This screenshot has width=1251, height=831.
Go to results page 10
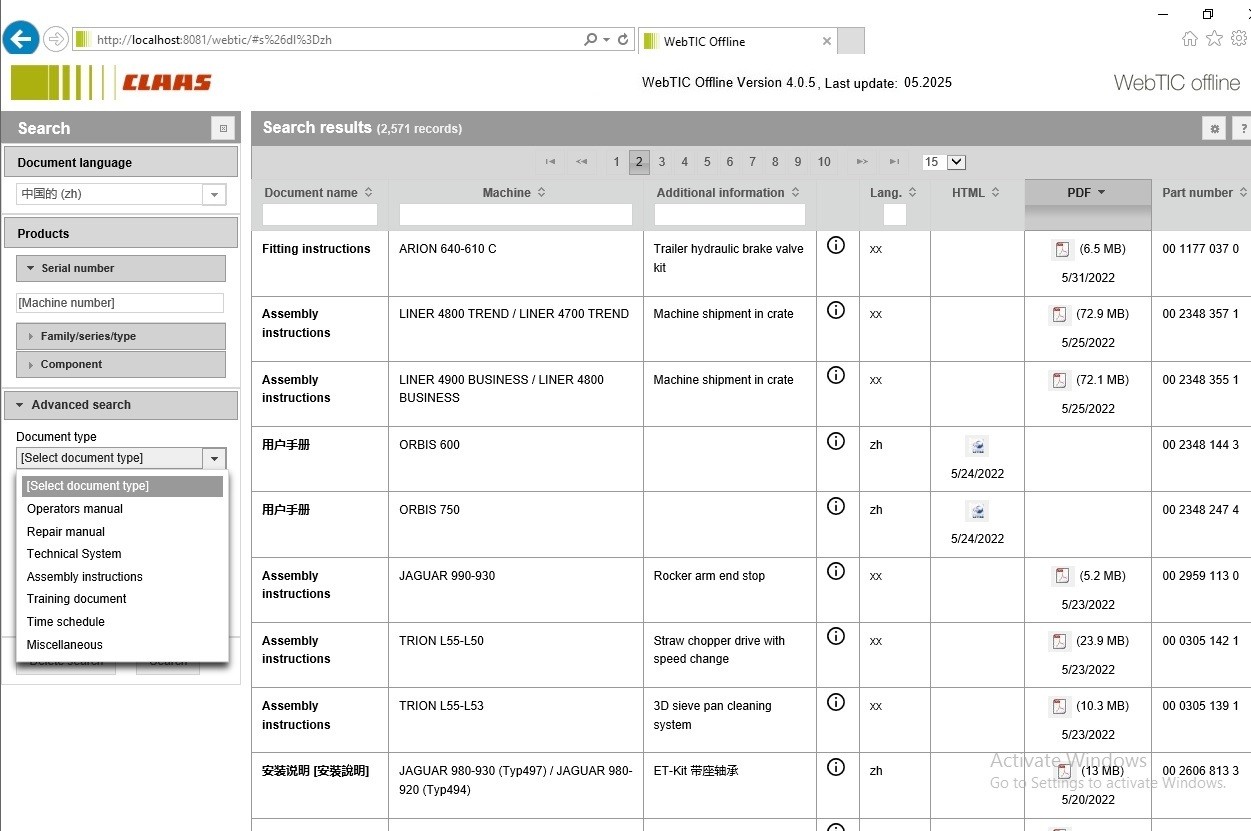[x=824, y=162]
